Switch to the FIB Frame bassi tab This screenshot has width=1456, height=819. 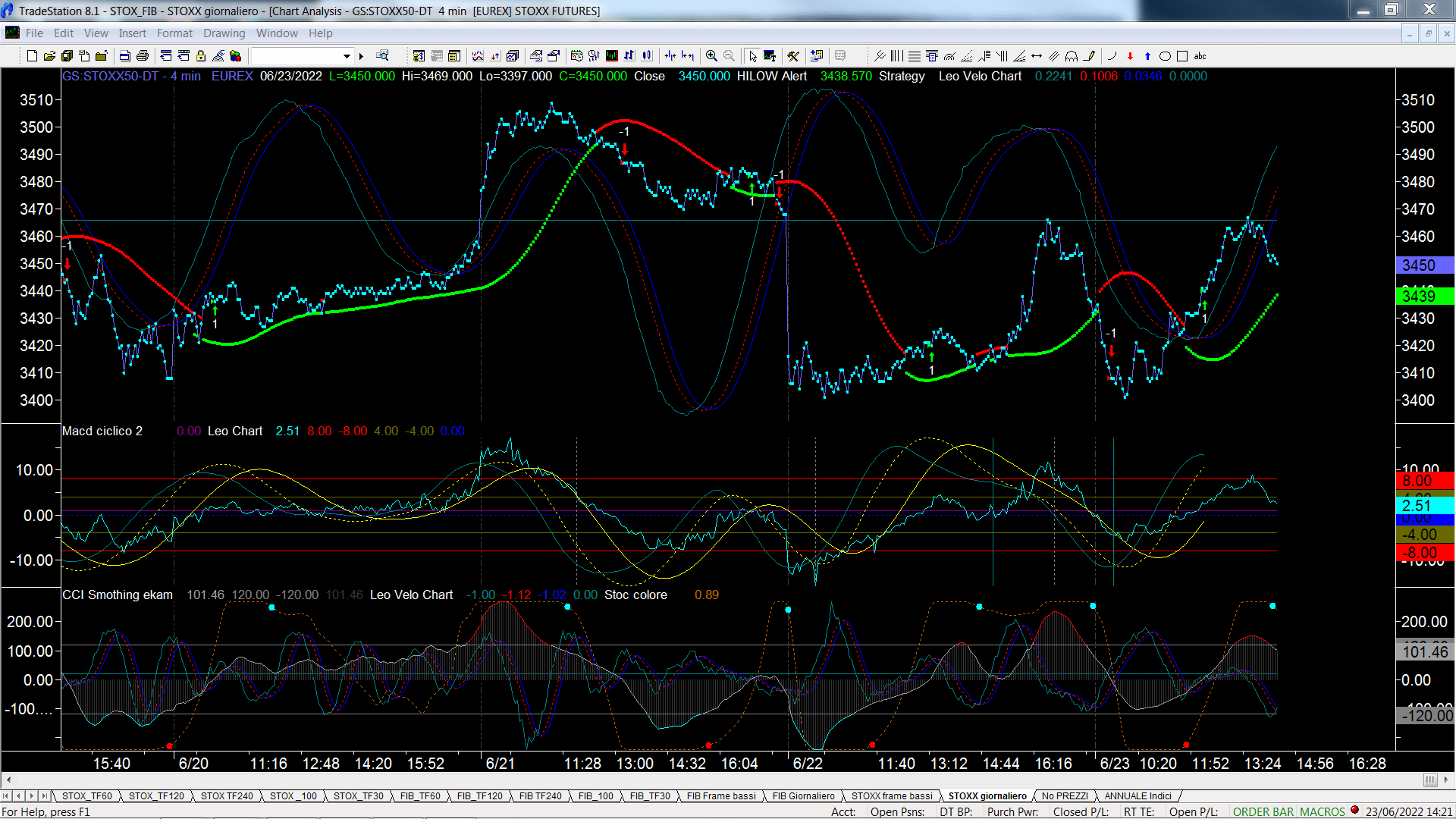coord(721,796)
